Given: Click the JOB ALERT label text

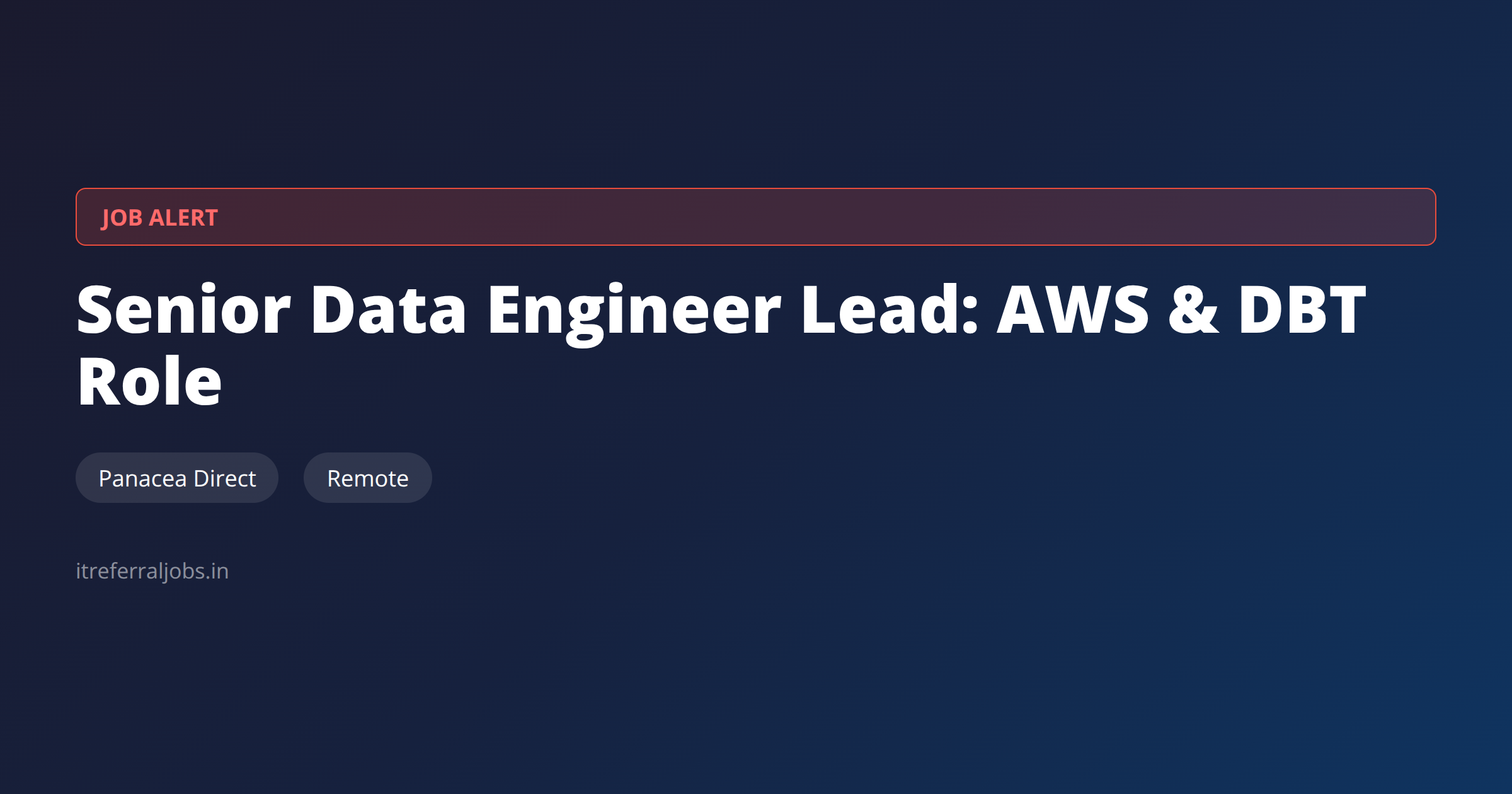Looking at the screenshot, I should (159, 217).
